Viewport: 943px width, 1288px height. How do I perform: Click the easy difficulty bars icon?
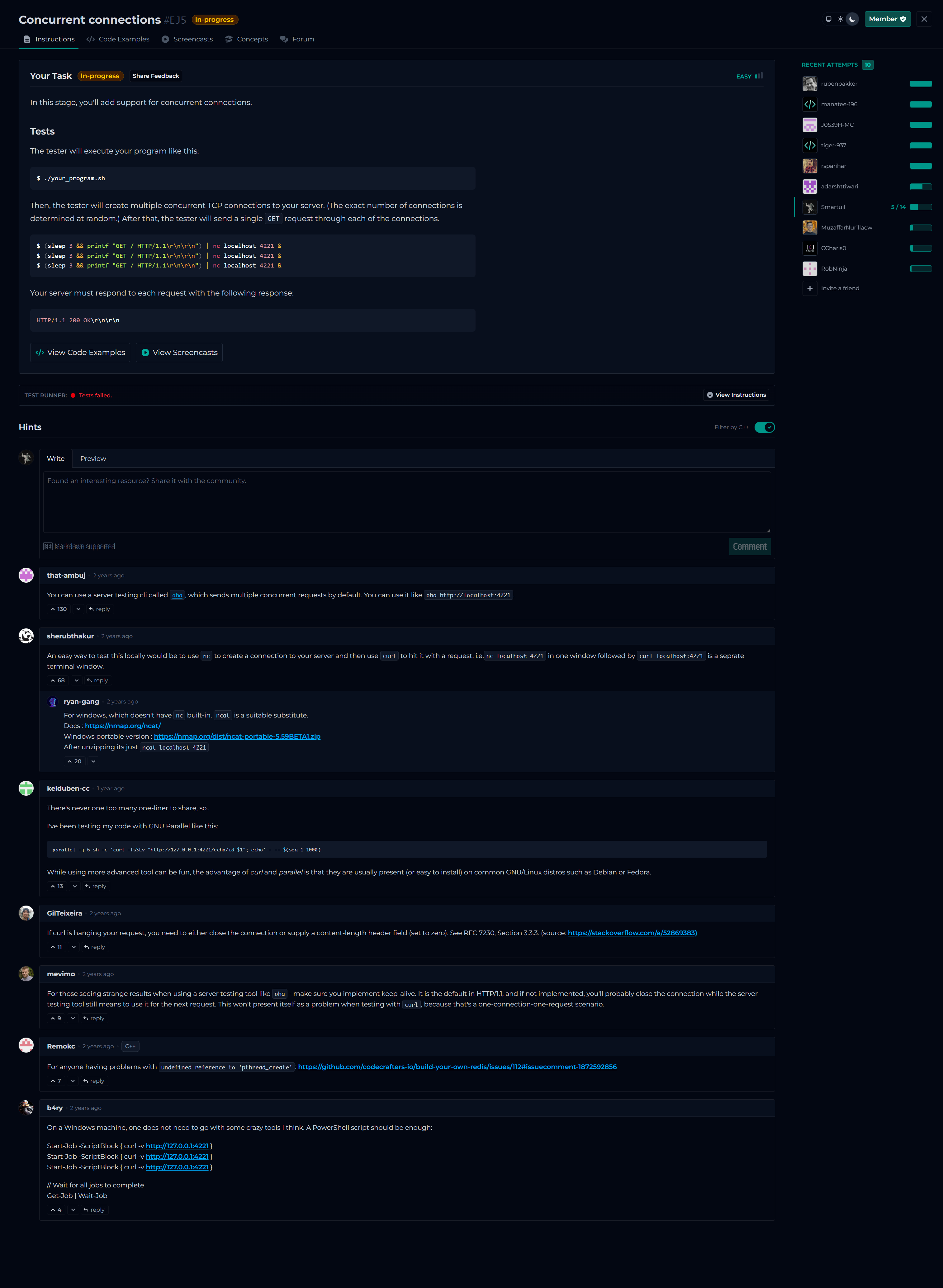[759, 76]
